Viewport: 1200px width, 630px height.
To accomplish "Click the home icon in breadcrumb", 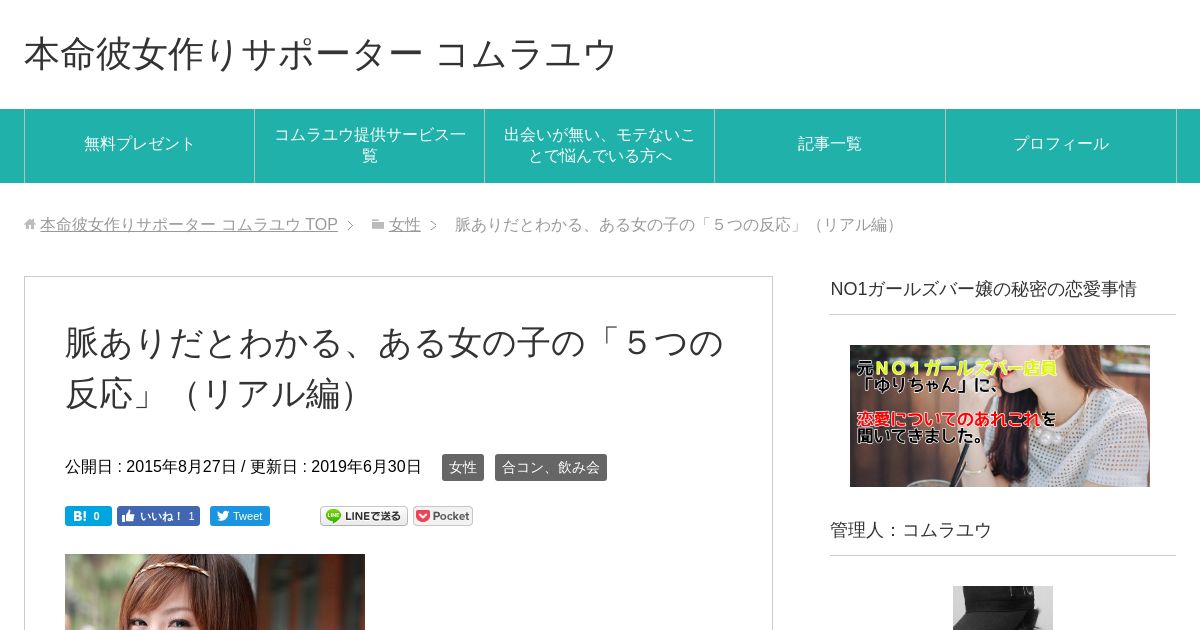I will (x=30, y=225).
